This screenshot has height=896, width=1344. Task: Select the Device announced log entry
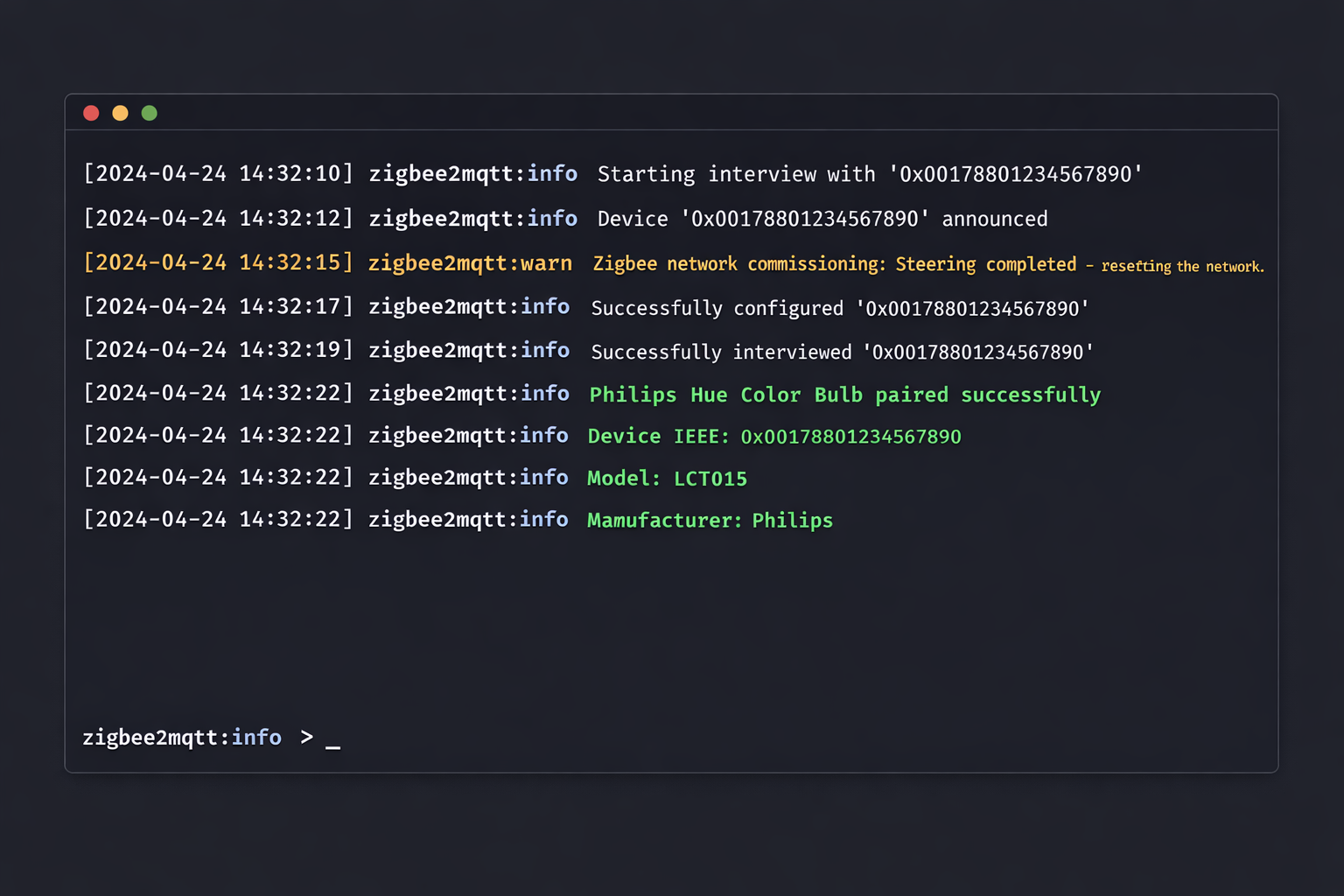click(822, 219)
